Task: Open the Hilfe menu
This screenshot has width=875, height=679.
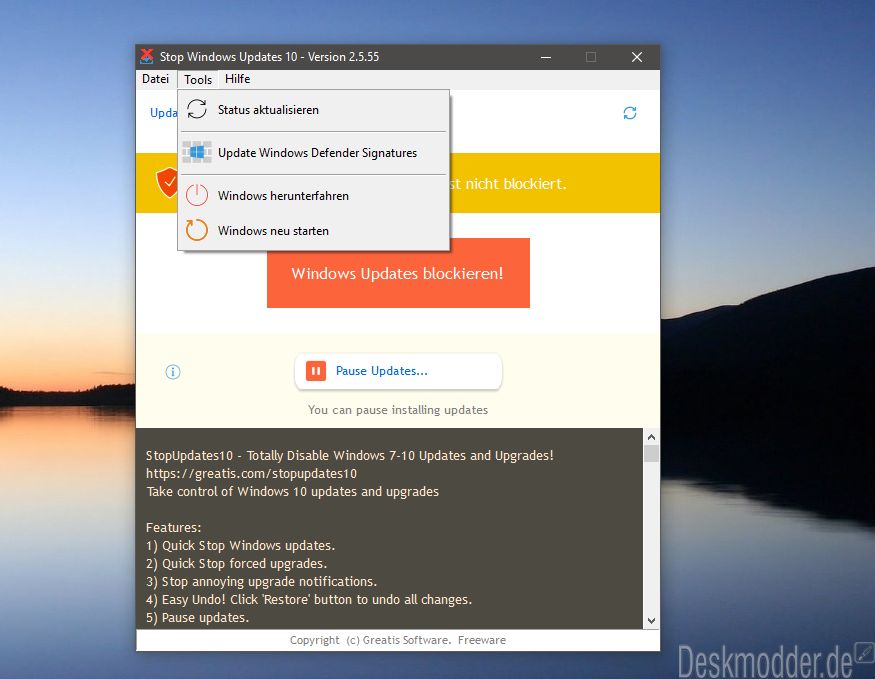Action: click(x=237, y=79)
